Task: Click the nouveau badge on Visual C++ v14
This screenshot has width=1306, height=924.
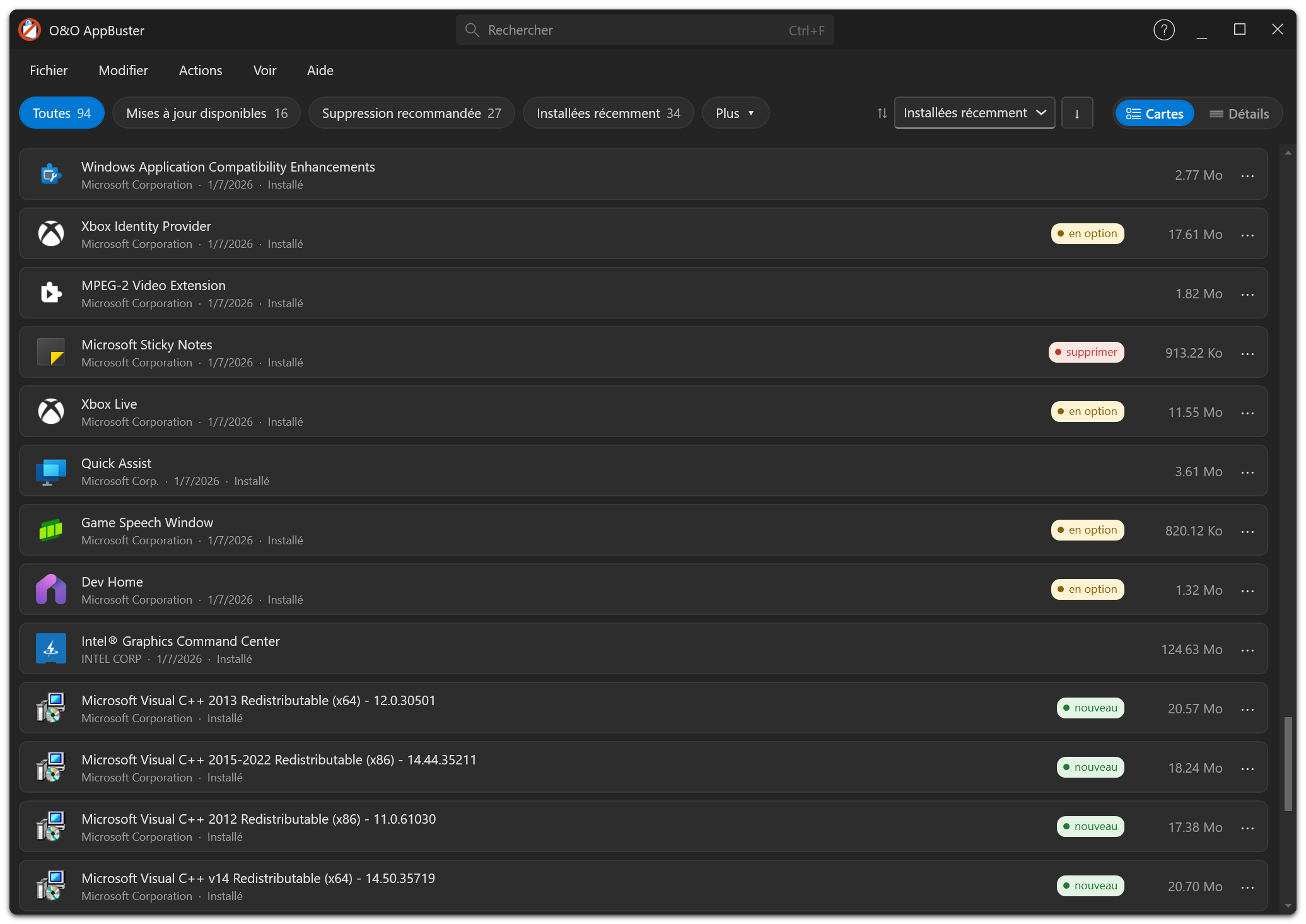Action: (x=1090, y=886)
